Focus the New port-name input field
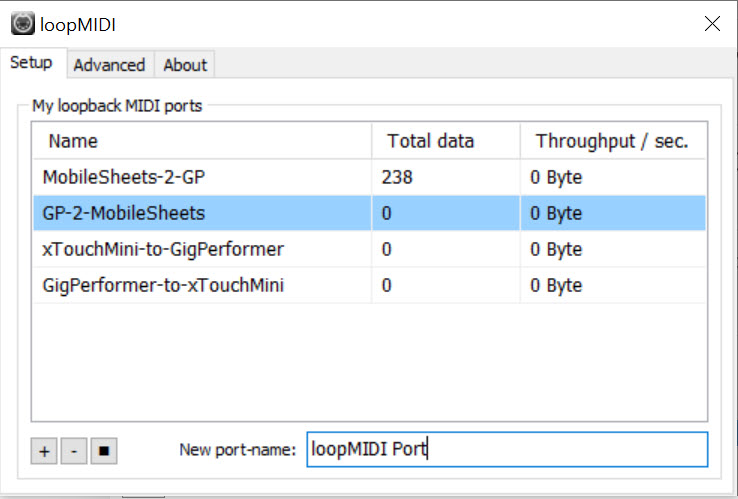 click(x=507, y=449)
